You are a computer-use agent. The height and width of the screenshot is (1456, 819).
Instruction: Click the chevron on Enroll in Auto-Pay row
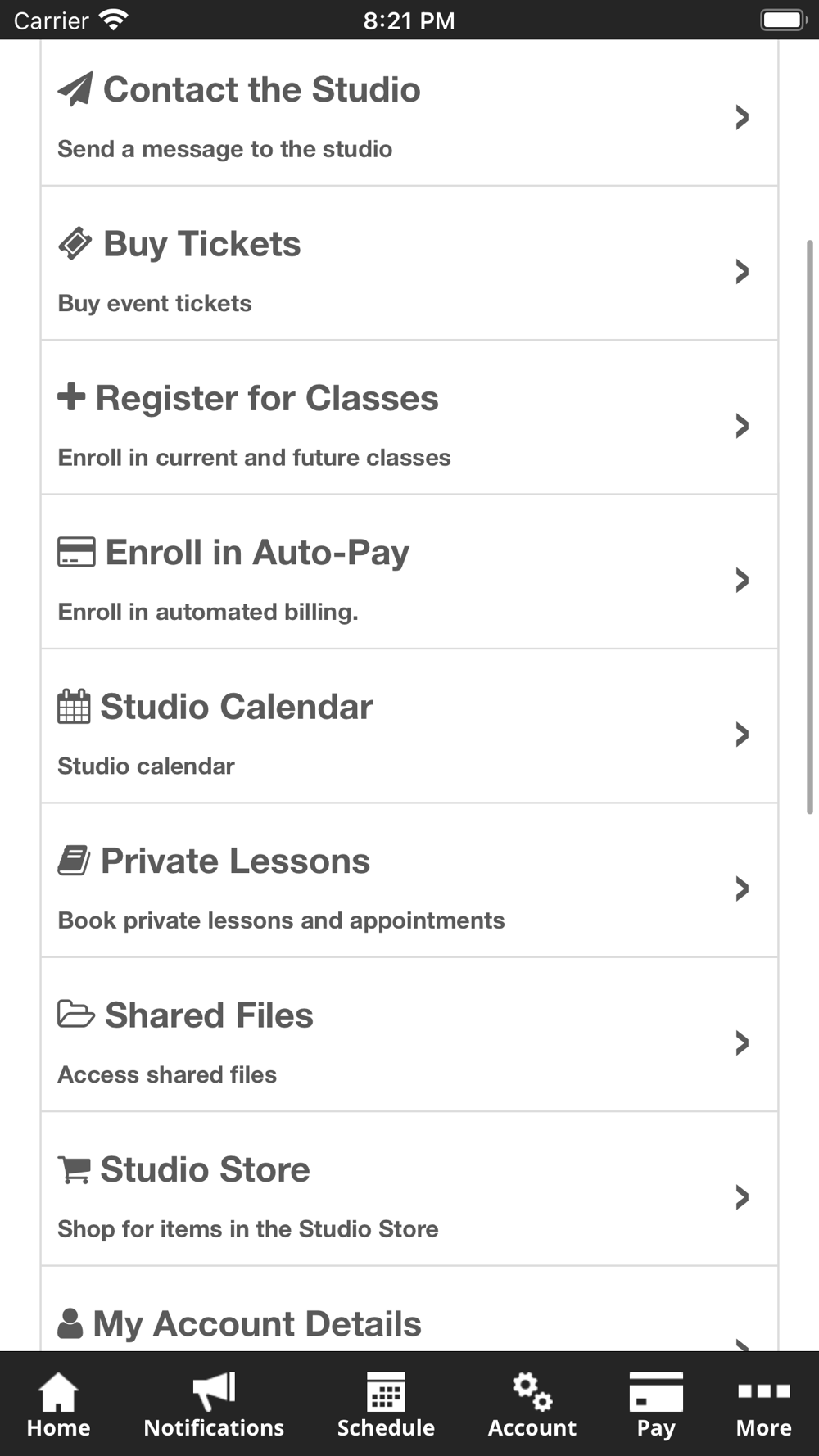click(x=742, y=580)
